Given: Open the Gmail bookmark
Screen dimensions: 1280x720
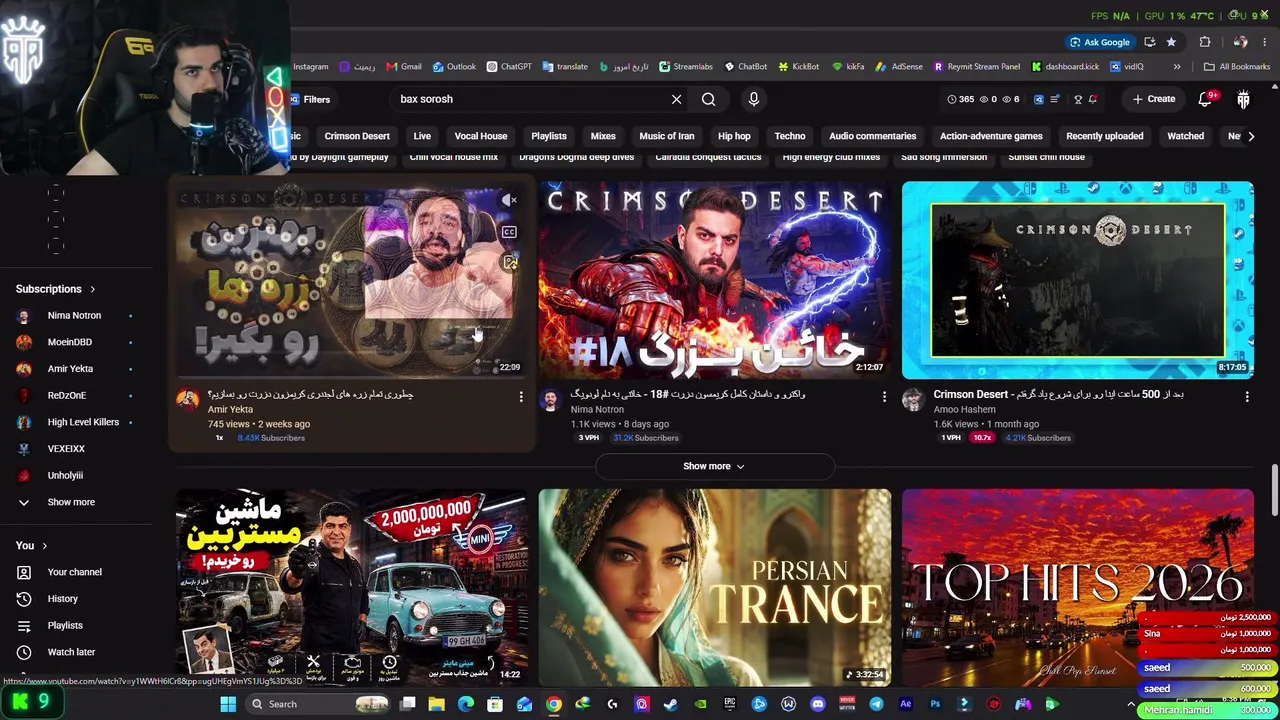Looking at the screenshot, I should coord(404,67).
